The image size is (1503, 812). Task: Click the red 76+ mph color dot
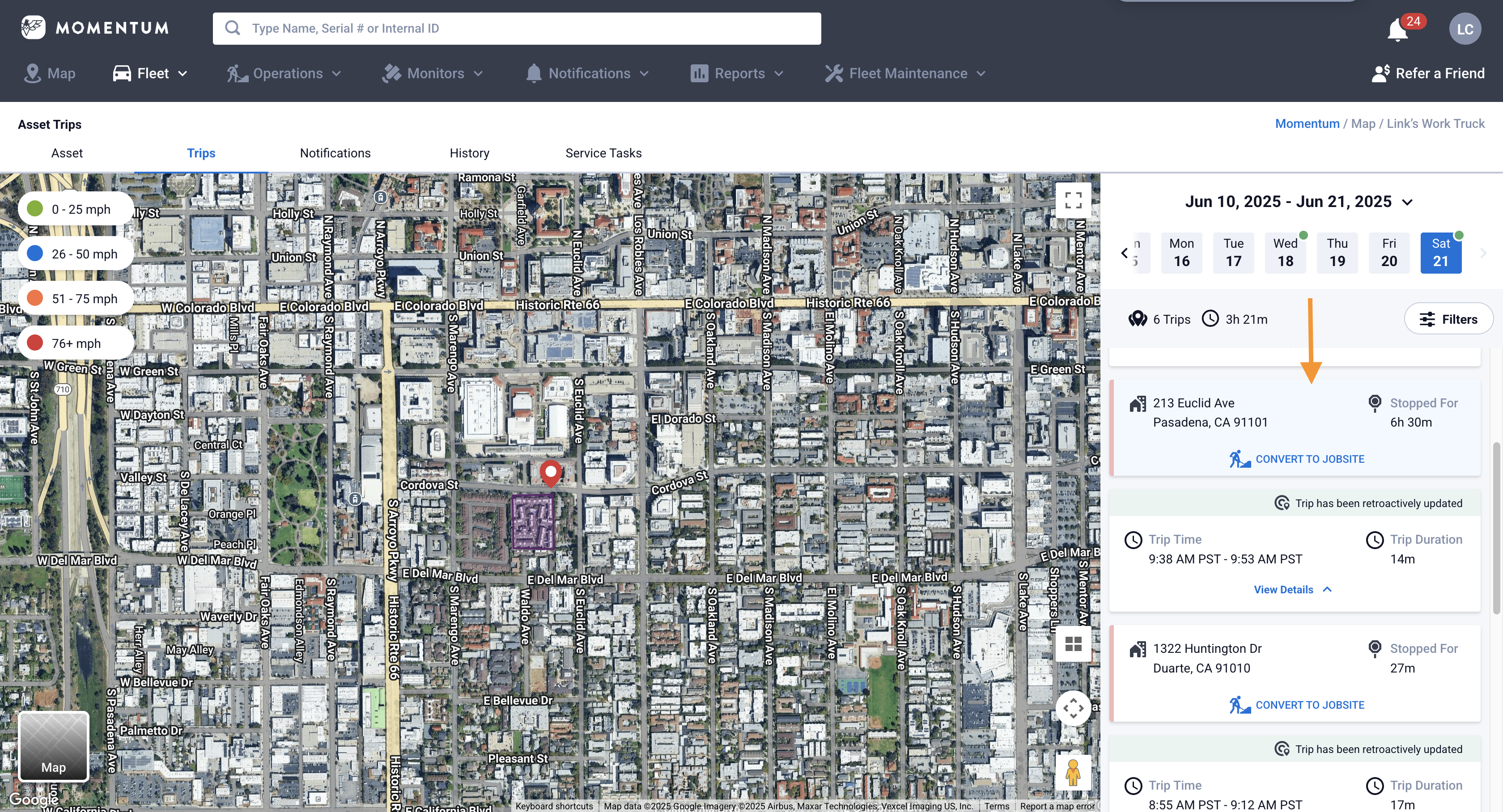coord(34,343)
